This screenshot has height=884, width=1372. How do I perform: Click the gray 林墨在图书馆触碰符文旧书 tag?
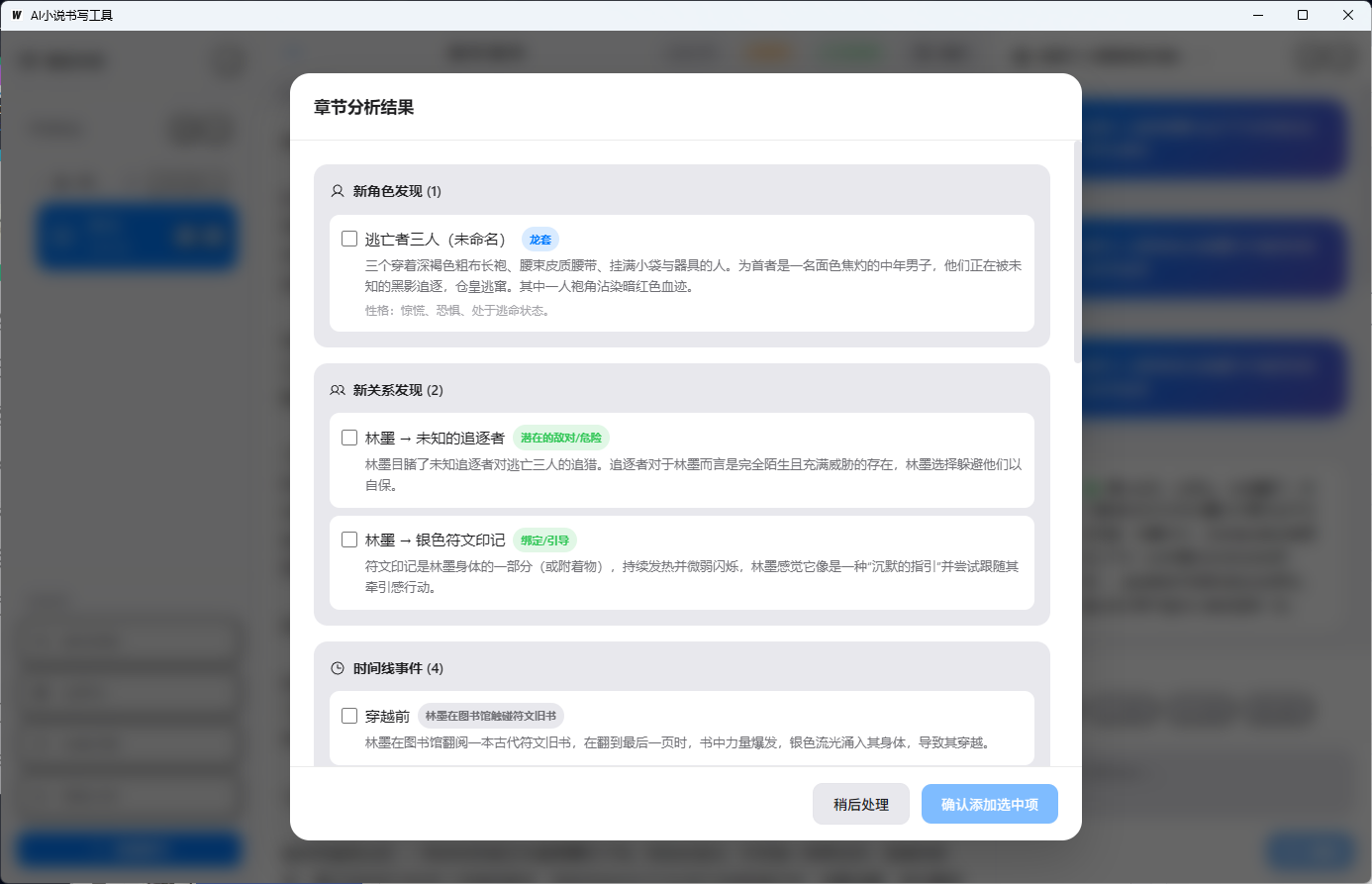pos(490,716)
